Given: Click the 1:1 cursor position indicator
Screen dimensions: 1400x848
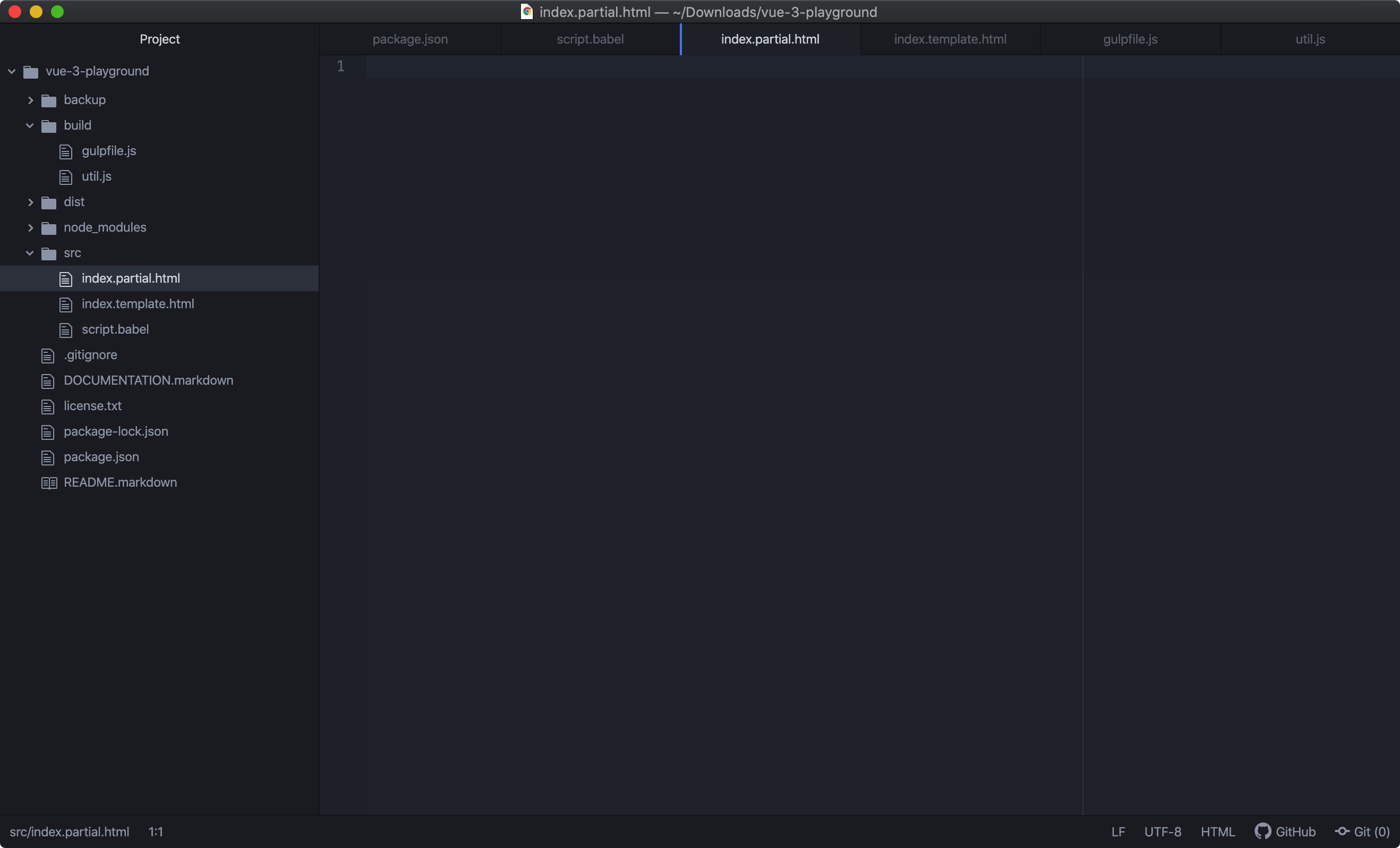Looking at the screenshot, I should click(x=156, y=832).
